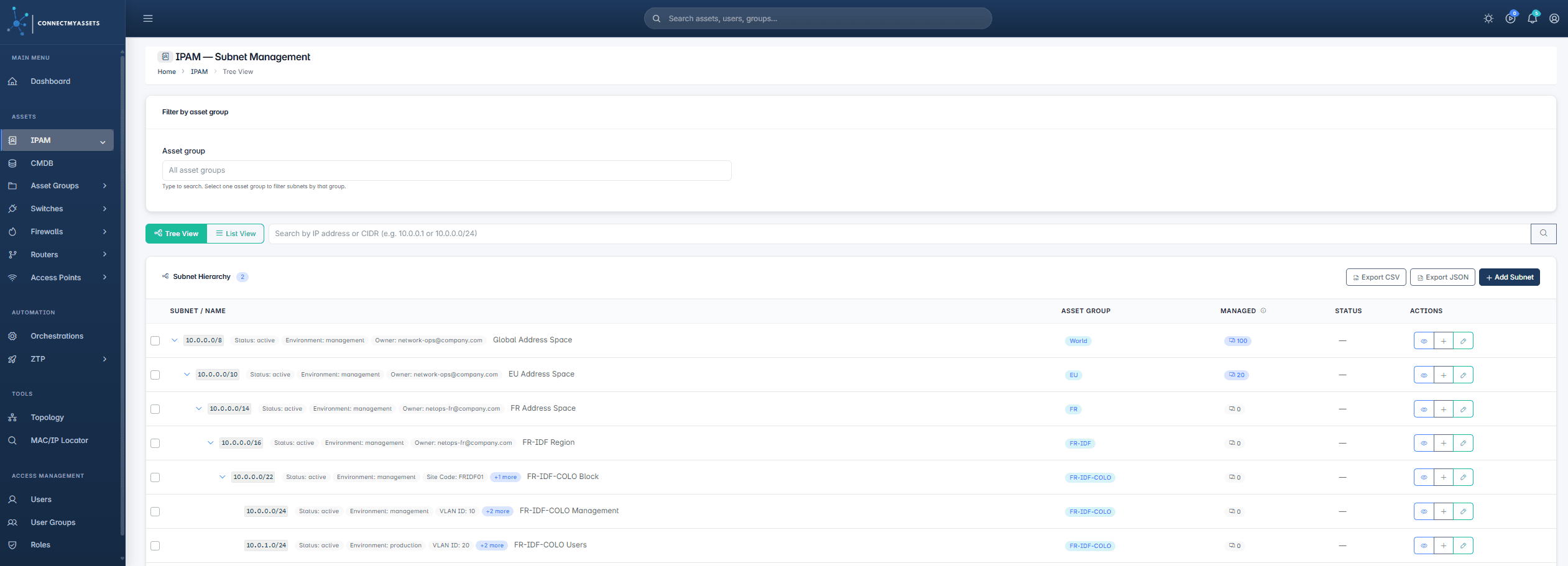
Task: View FR-IDF-COLO Users subnet details
Action: [1424, 545]
